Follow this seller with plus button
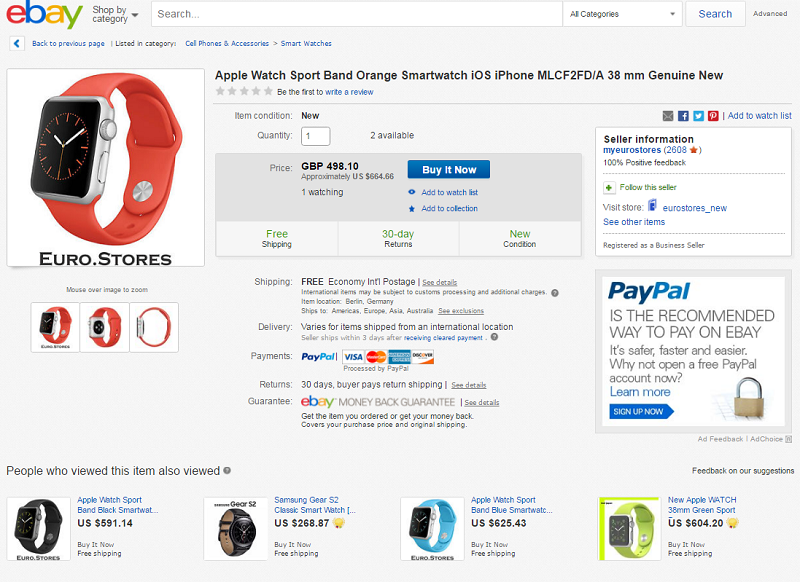 (609, 187)
